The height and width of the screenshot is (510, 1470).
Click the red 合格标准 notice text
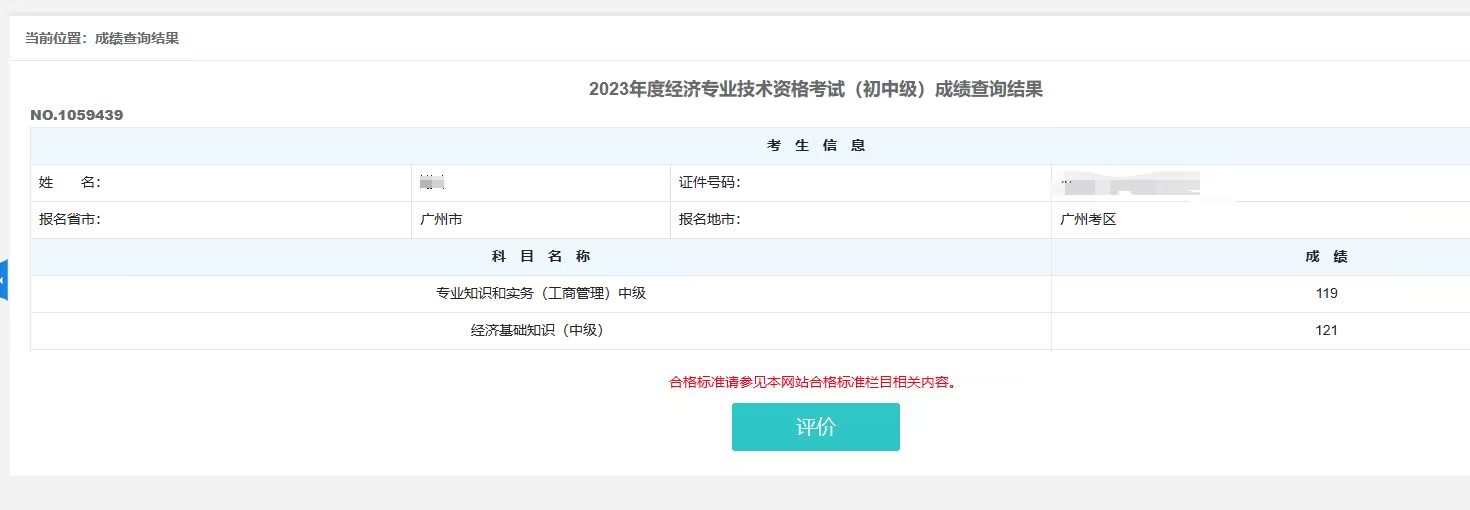tap(812, 382)
